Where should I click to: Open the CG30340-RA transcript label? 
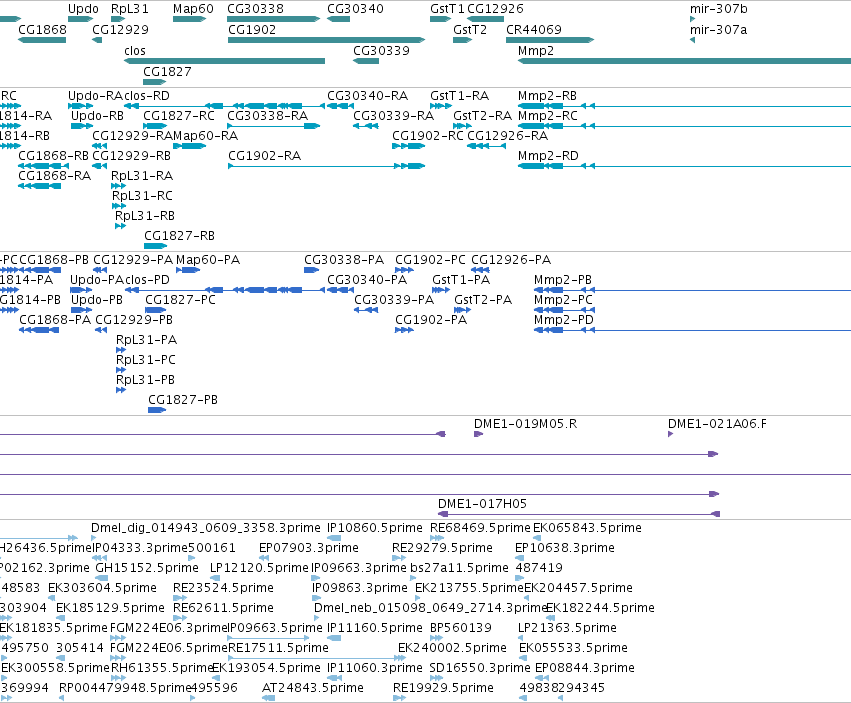pyautogui.click(x=367, y=96)
